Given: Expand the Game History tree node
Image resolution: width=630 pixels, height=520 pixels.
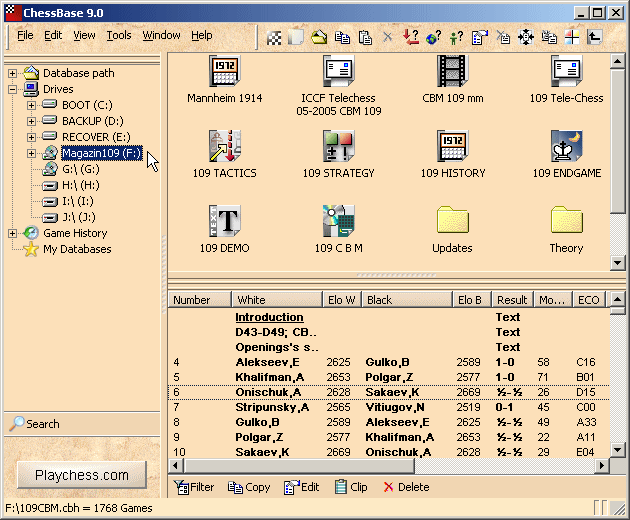Looking at the screenshot, I should tap(12, 233).
